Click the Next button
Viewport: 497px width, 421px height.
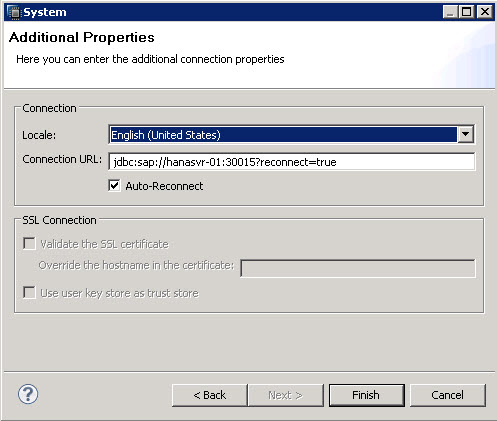pos(285,395)
